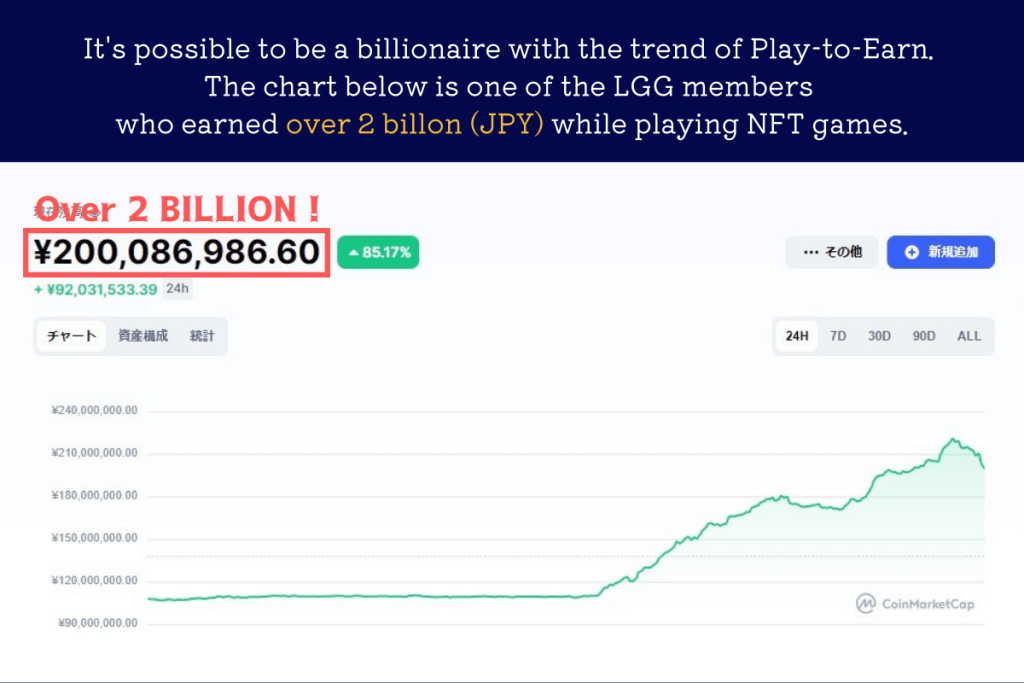Open the 資産構成 tab

143,336
